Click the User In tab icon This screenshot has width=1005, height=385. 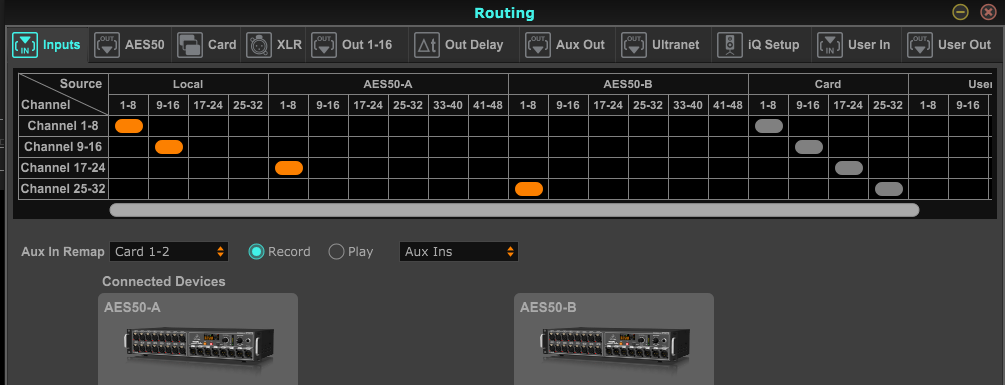pyautogui.click(x=829, y=45)
